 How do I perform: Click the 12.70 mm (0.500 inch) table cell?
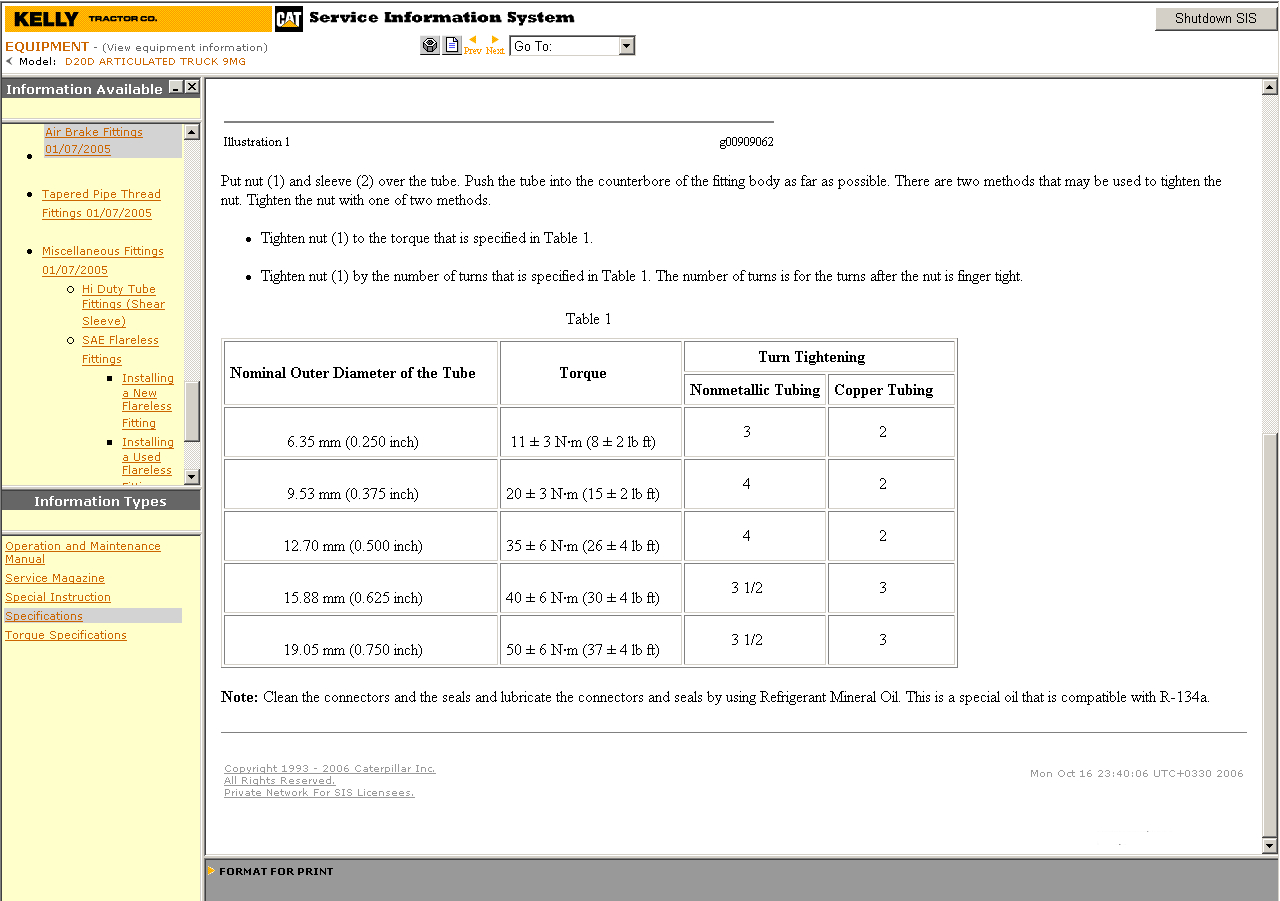[361, 536]
